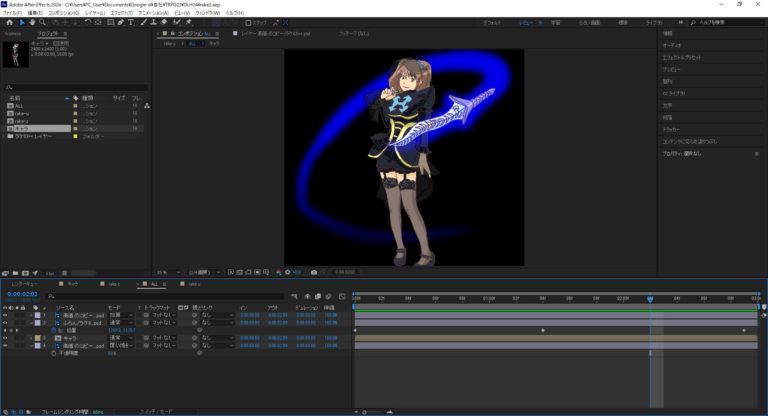The width and height of the screenshot is (768, 416).
Task: Select the Type text tool
Action: 131,23
